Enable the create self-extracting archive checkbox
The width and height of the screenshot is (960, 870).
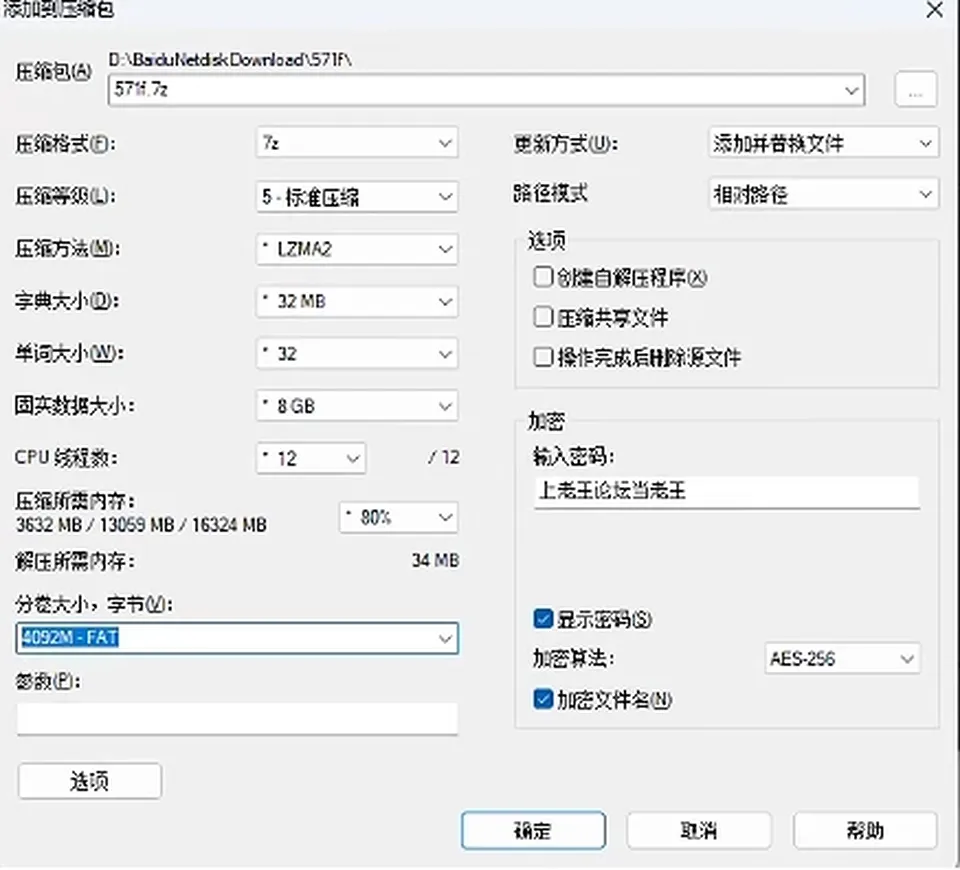coord(543,277)
